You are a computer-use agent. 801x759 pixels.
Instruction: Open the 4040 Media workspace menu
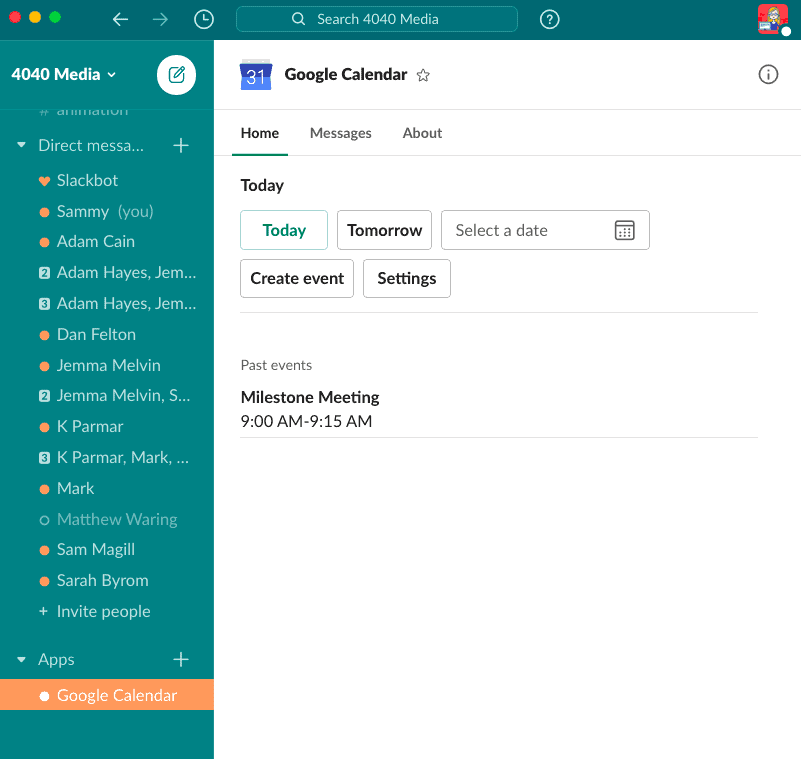click(64, 74)
